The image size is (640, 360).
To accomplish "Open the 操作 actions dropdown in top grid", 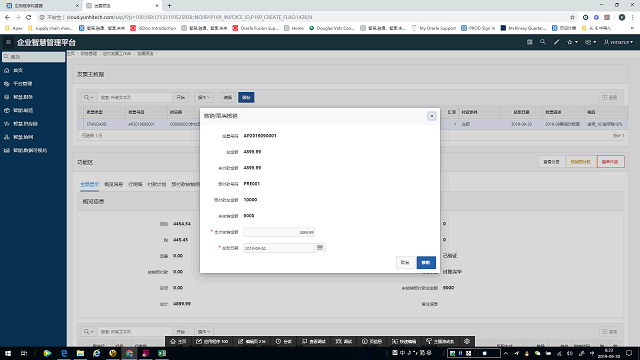I will 204,98.
